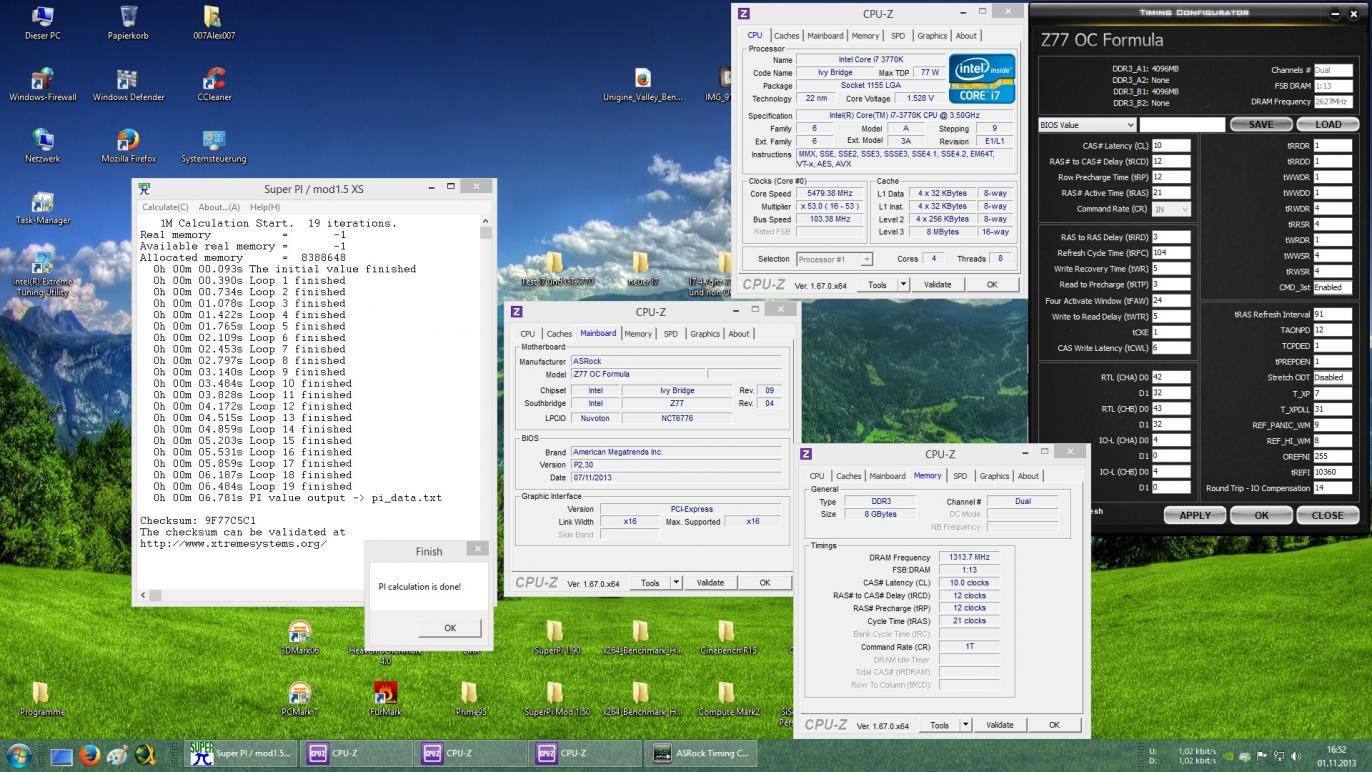This screenshot has height=772, width=1372.
Task: Launch the 3DMark06 desktop shortcut
Action: tap(299, 638)
